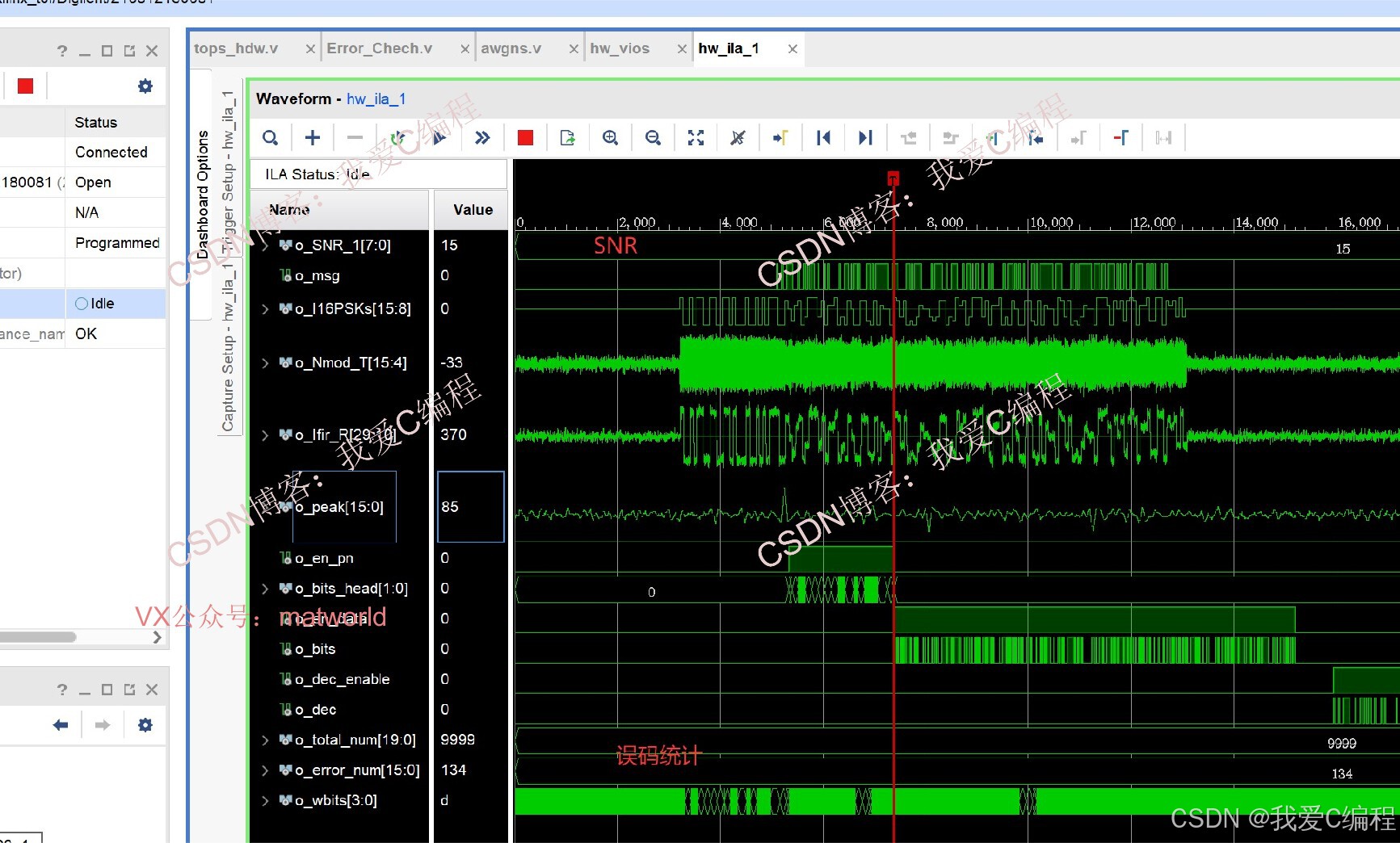The height and width of the screenshot is (843, 1400).
Task: Click the red waveform cursor handle
Action: tap(893, 178)
